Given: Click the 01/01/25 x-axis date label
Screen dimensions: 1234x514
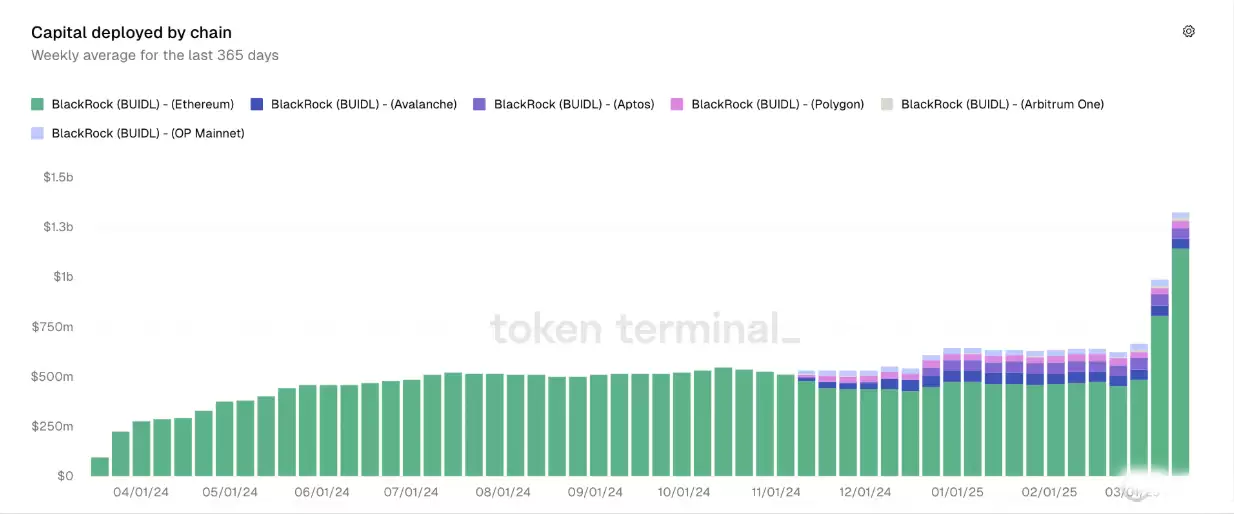Looking at the screenshot, I should [x=957, y=492].
